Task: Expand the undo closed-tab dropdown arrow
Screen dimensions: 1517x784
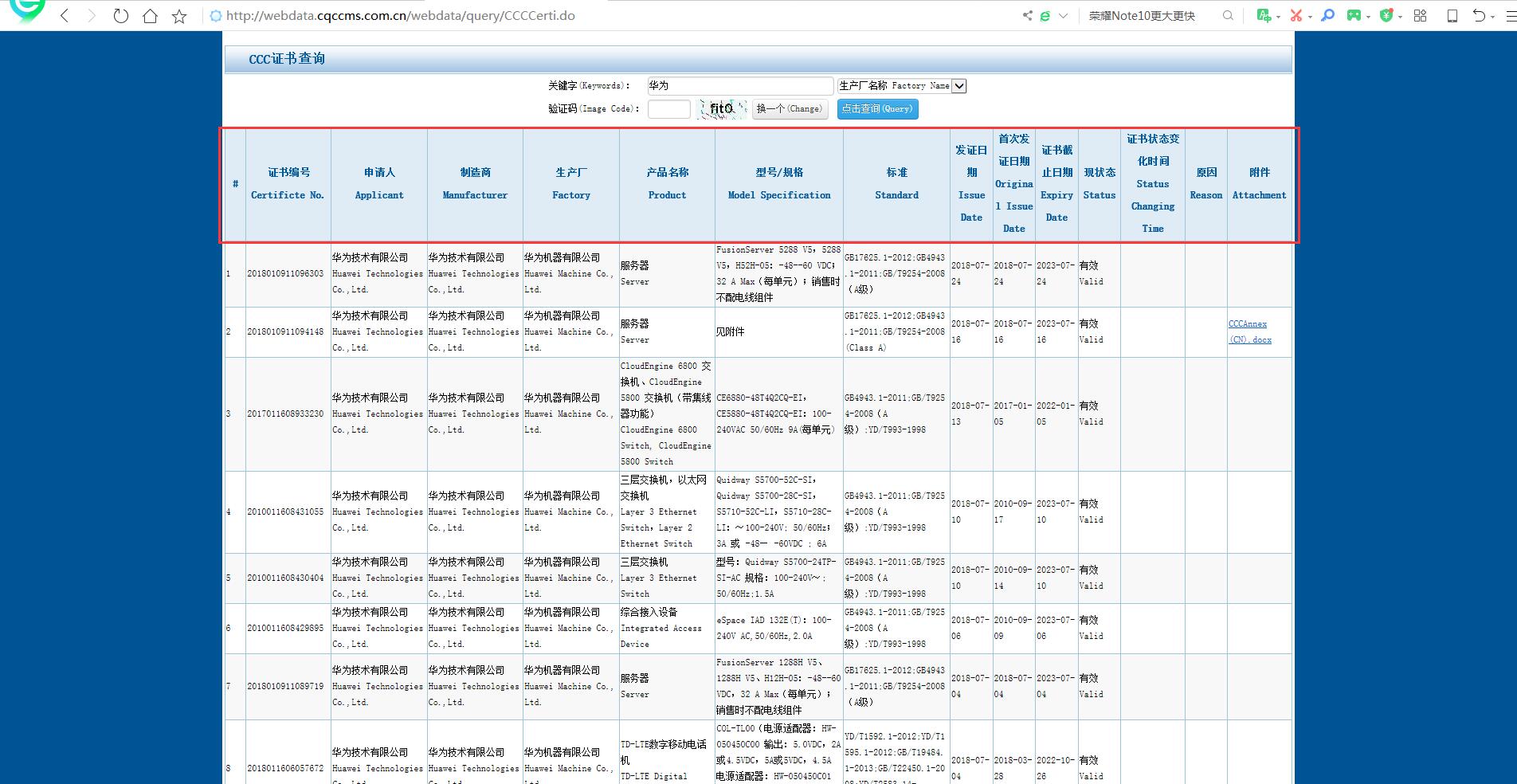Action: (1492, 17)
